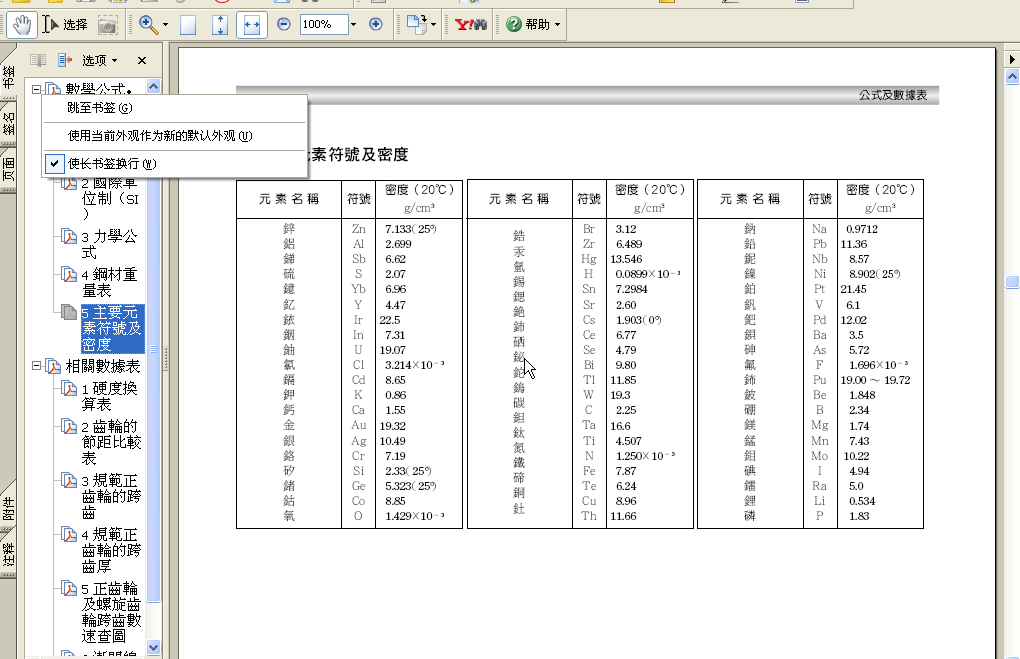The image size is (1020, 659).
Task: Open the Attachments (附件) side tab
Action: point(8,507)
